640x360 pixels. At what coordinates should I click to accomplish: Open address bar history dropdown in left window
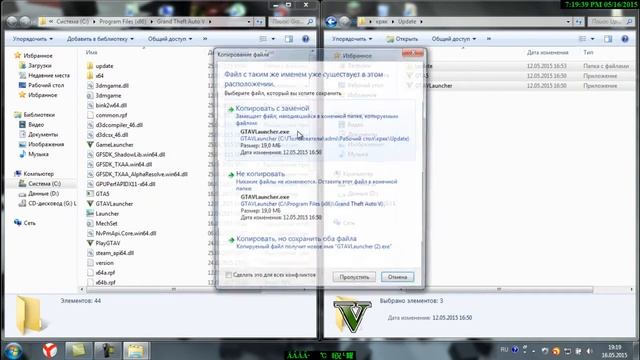coord(249,21)
